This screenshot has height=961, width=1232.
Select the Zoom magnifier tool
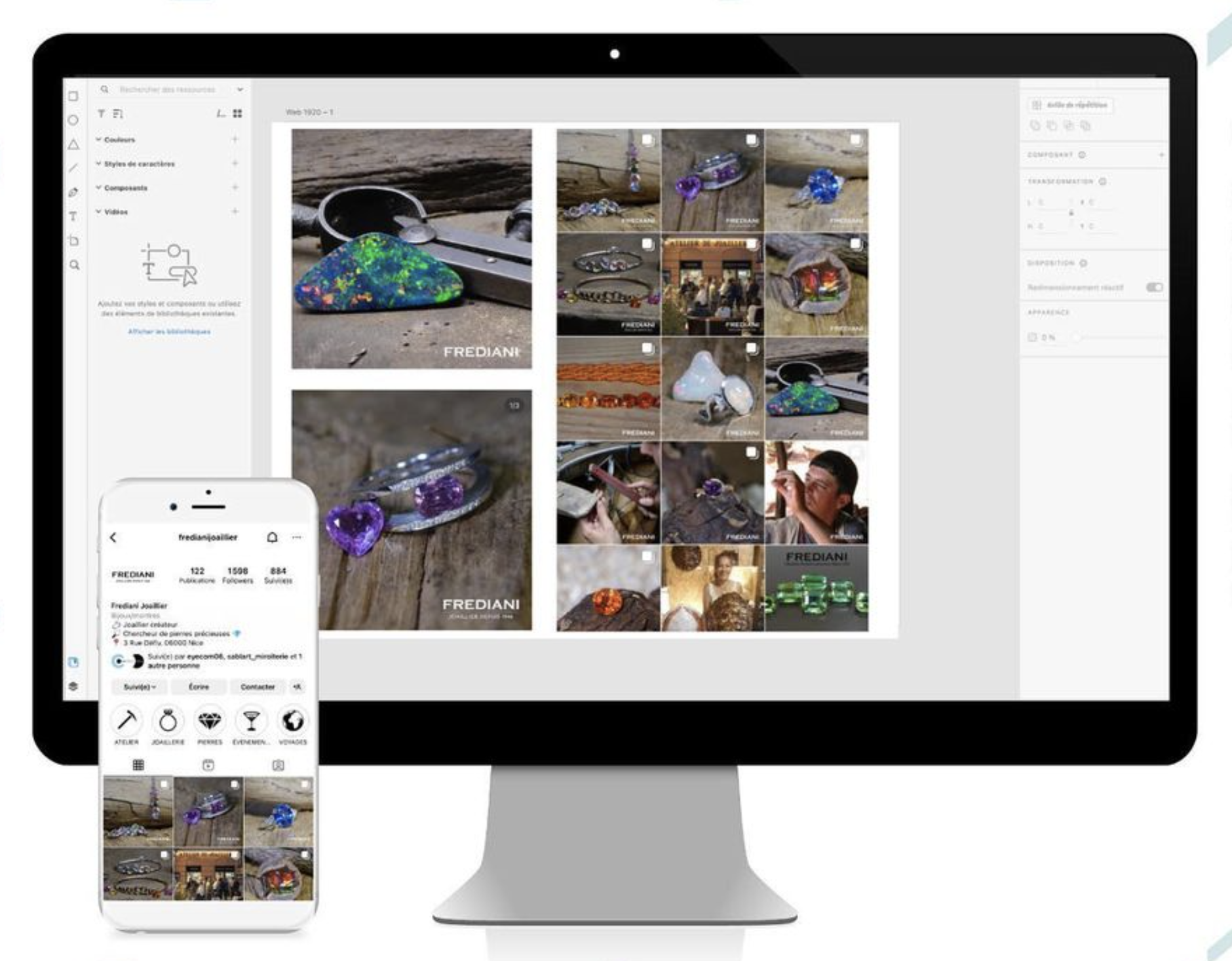click(74, 265)
